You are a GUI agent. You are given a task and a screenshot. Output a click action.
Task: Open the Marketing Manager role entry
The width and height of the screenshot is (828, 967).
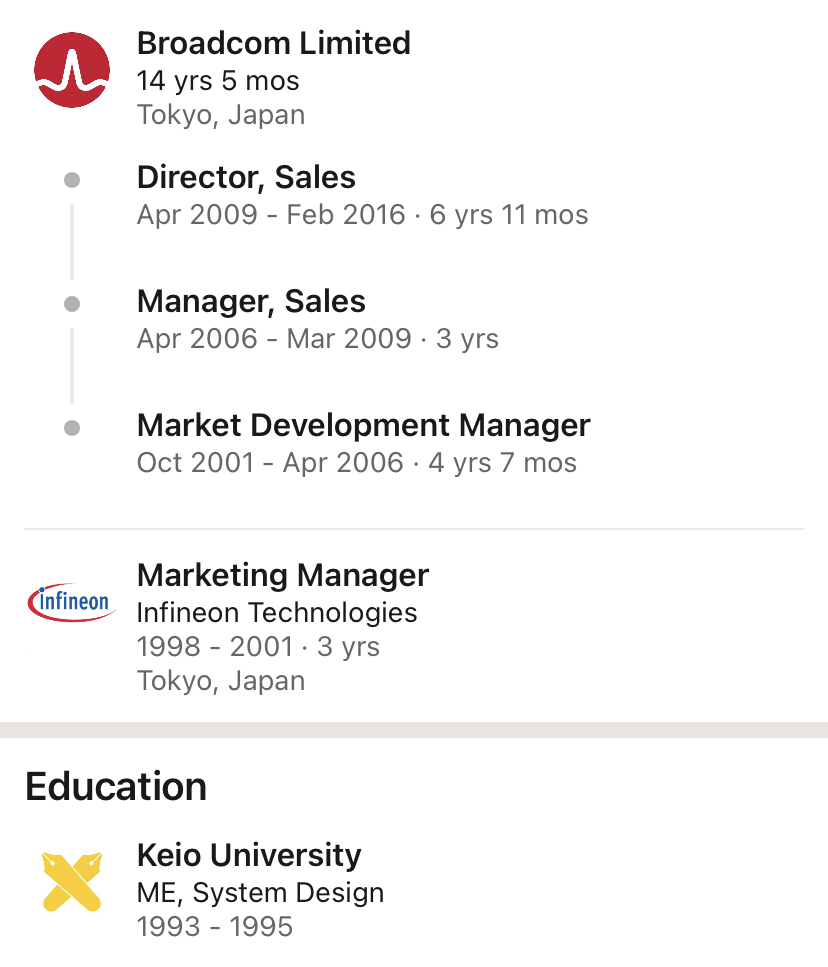tap(282, 575)
